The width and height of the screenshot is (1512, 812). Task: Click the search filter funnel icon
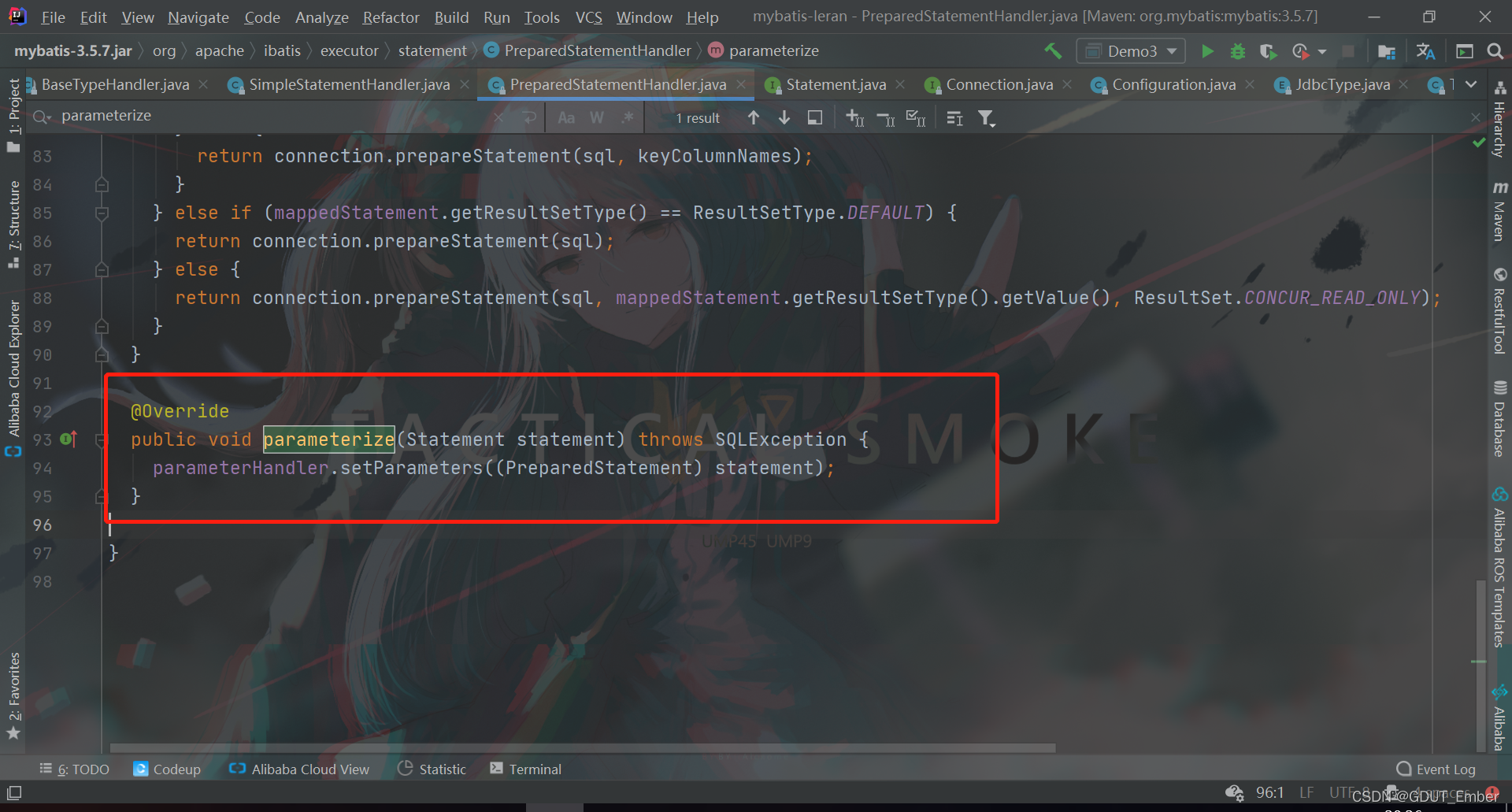(986, 118)
